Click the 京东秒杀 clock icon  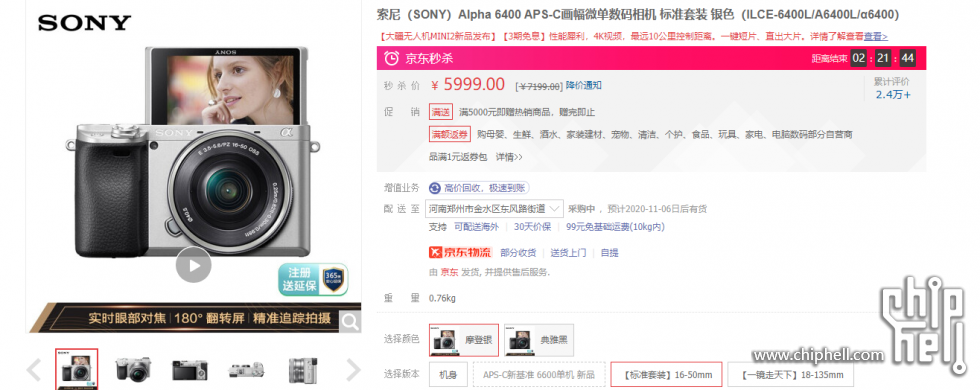click(x=391, y=58)
